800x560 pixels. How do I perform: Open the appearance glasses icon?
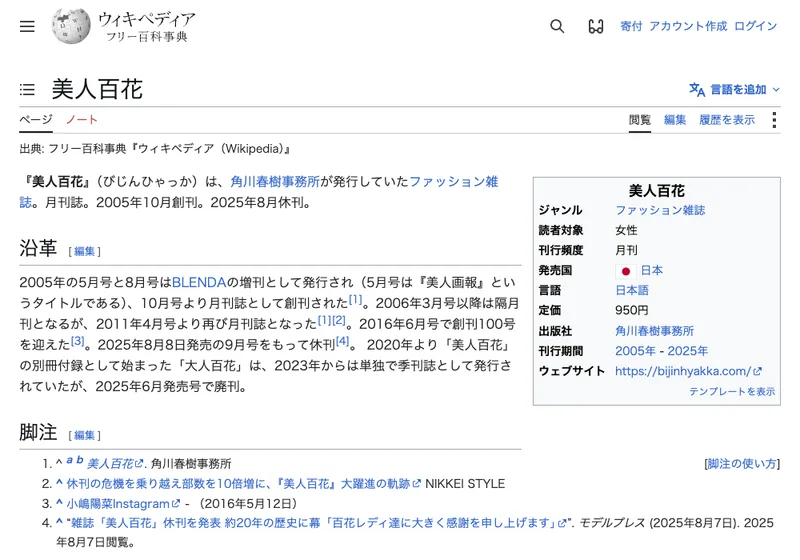(596, 26)
